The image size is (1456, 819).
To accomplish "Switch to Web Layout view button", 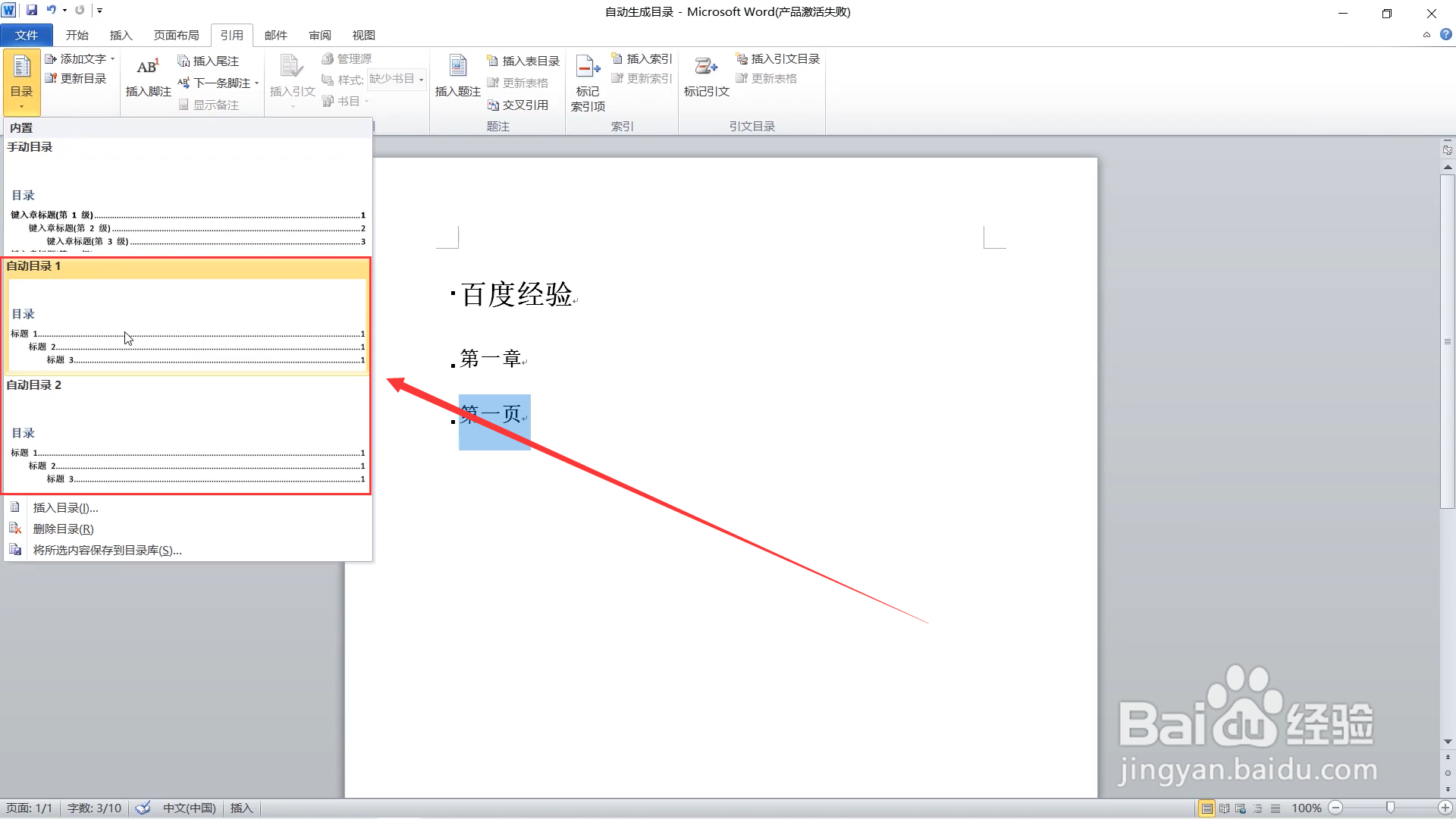I will [x=1241, y=808].
